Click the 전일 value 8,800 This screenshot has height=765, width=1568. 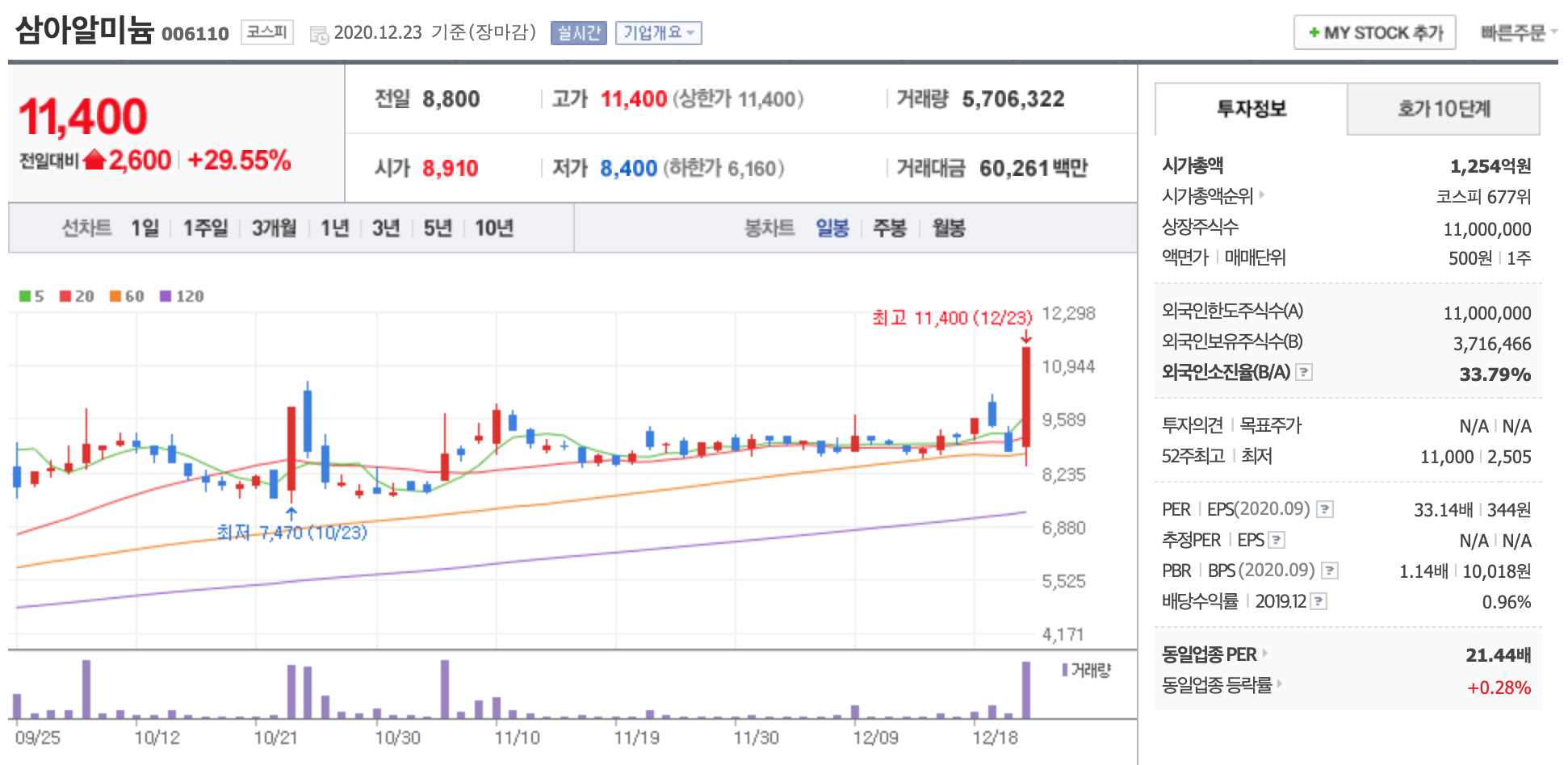point(451,99)
